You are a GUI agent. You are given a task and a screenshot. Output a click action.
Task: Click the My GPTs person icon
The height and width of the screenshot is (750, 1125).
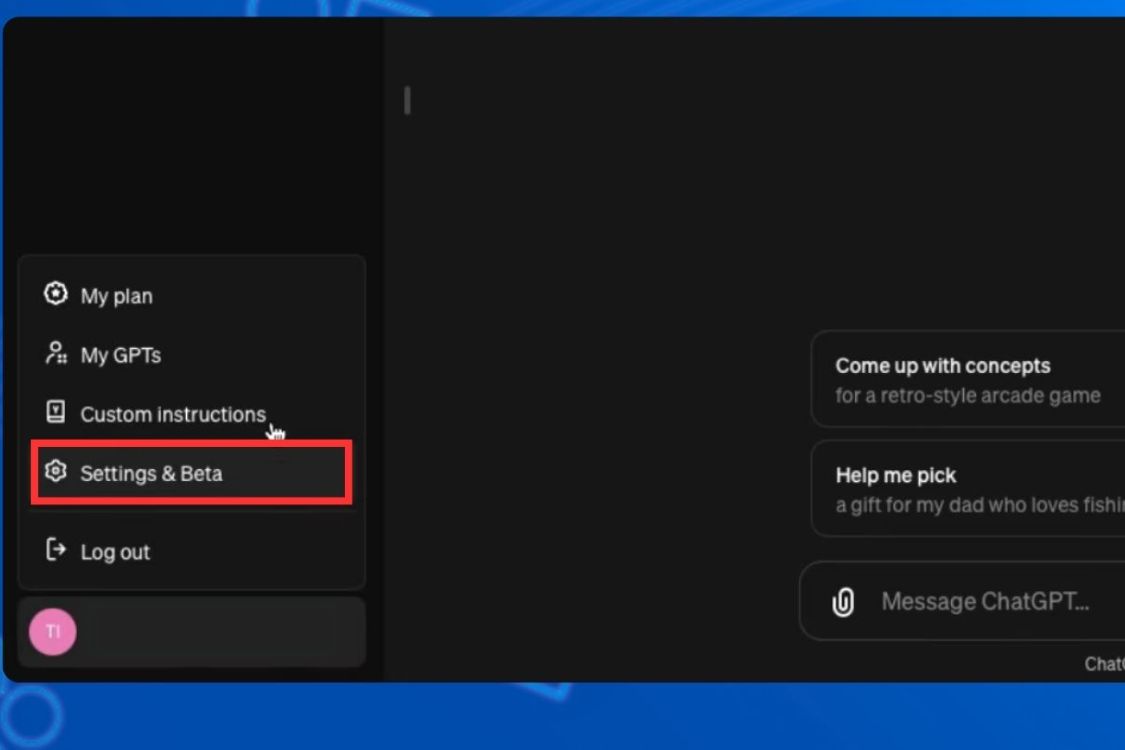pos(56,353)
